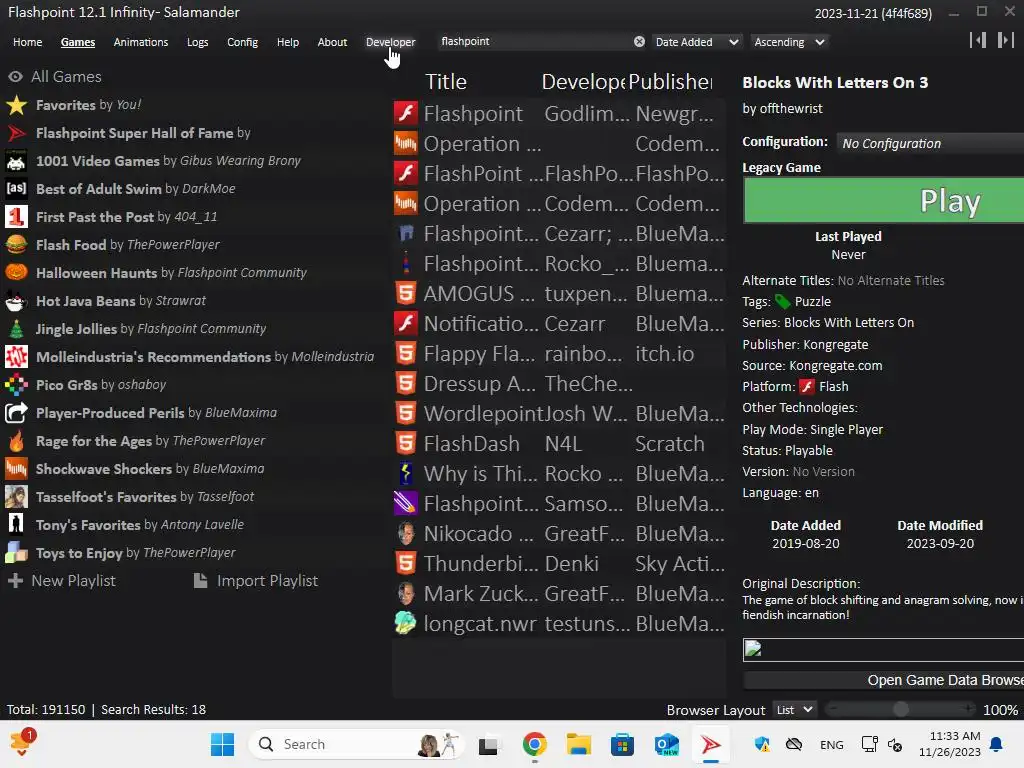Select the Flash Food burger icon

[16, 245]
